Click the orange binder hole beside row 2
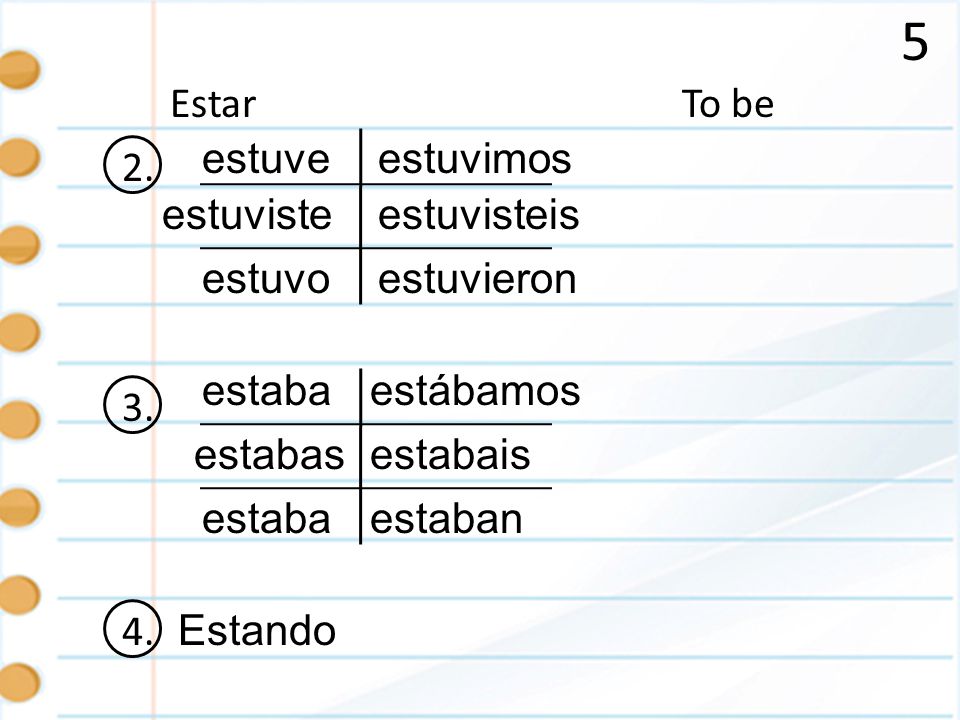This screenshot has width=960, height=720. 18,157
